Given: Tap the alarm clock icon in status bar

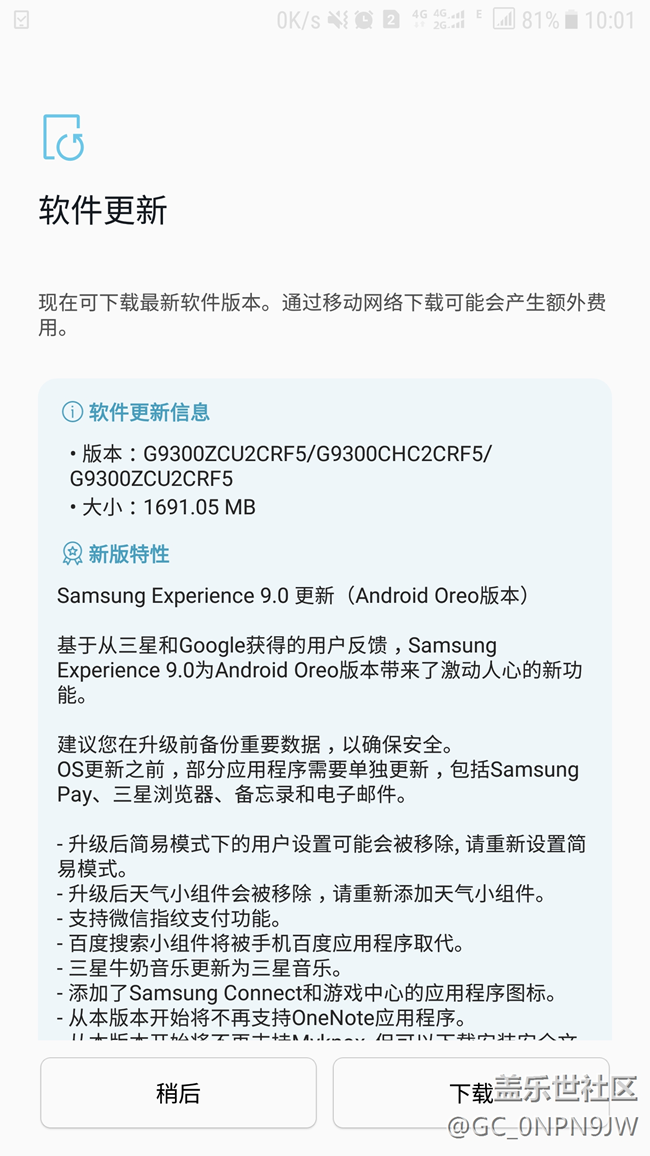Looking at the screenshot, I should (x=364, y=20).
